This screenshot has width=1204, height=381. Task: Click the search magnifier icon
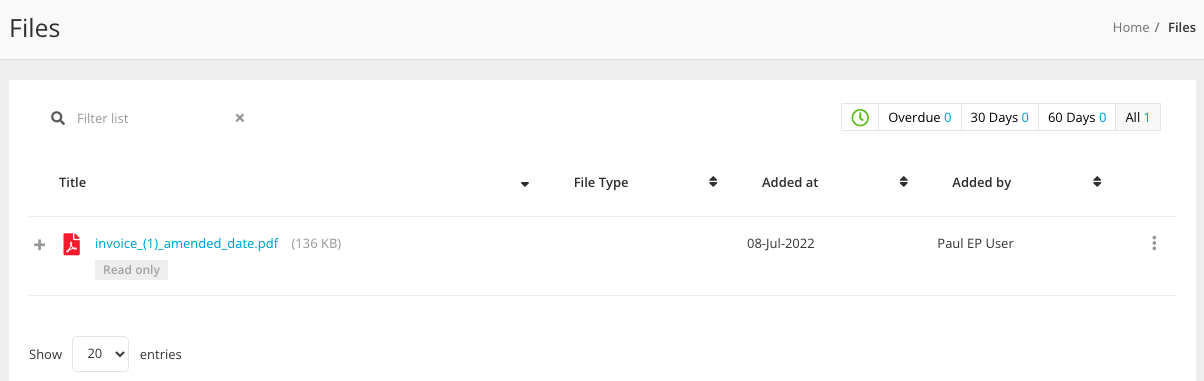click(58, 118)
